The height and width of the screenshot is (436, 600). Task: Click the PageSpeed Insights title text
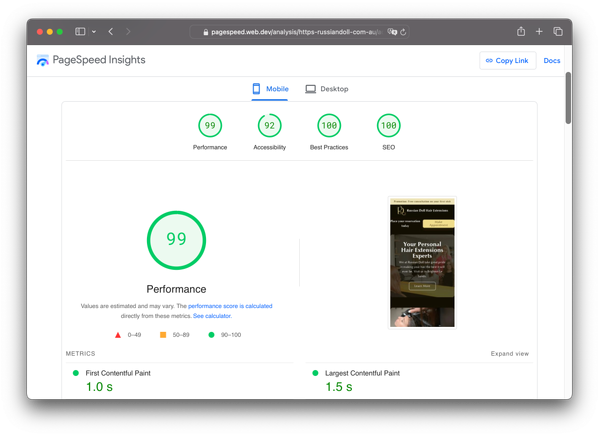point(99,60)
